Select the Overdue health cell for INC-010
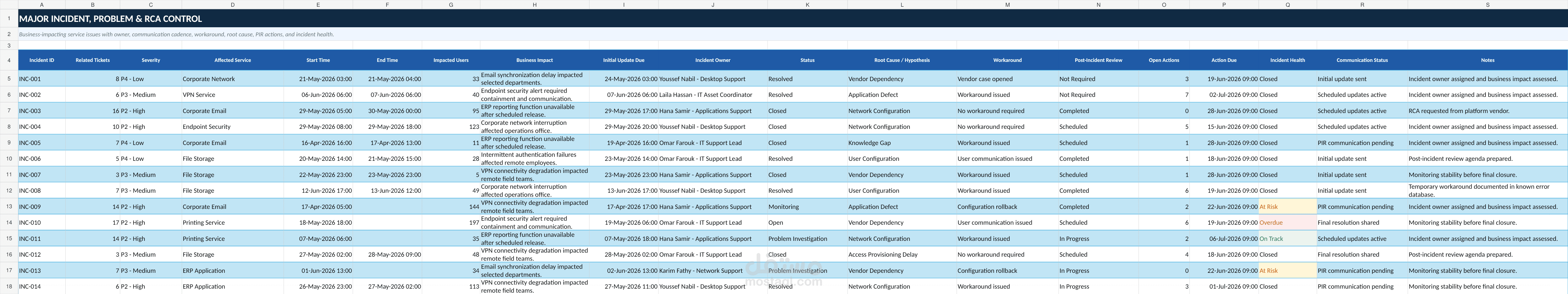Screen dimensions: 1568x294 tap(1287, 223)
